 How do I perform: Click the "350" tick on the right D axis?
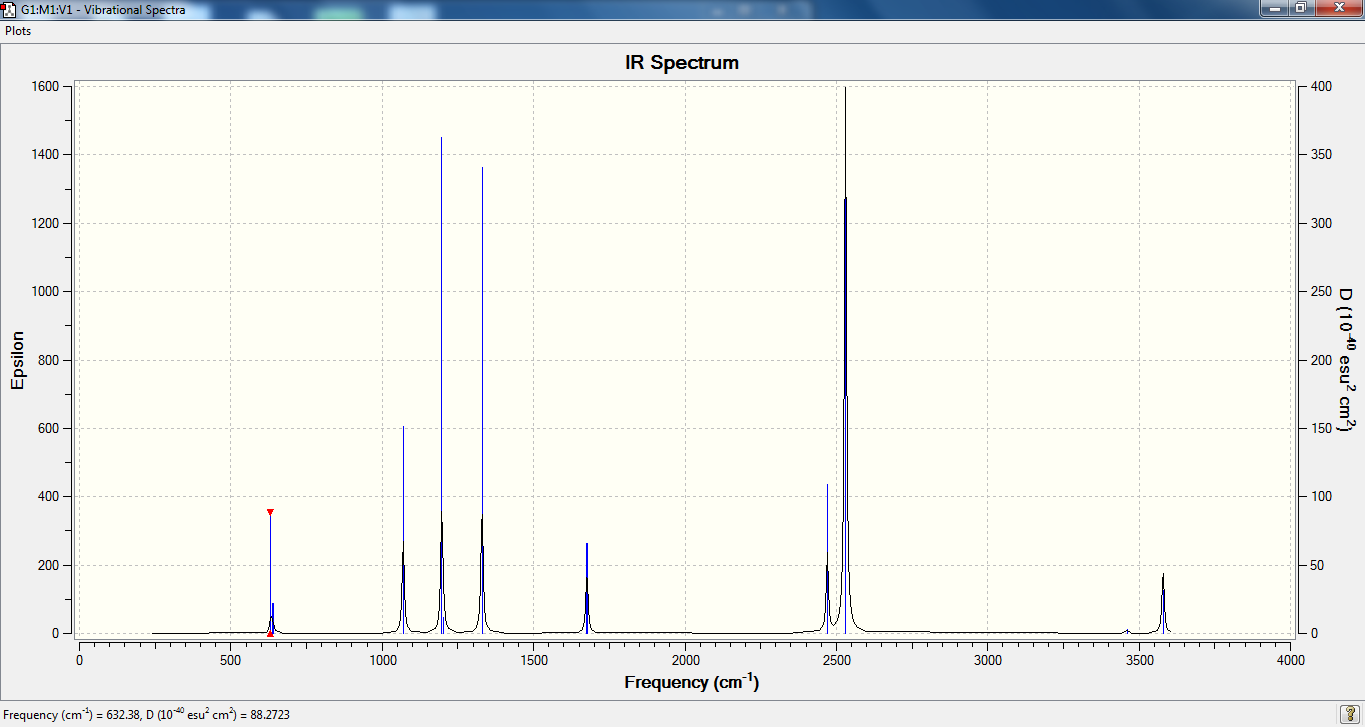pyautogui.click(x=1319, y=155)
